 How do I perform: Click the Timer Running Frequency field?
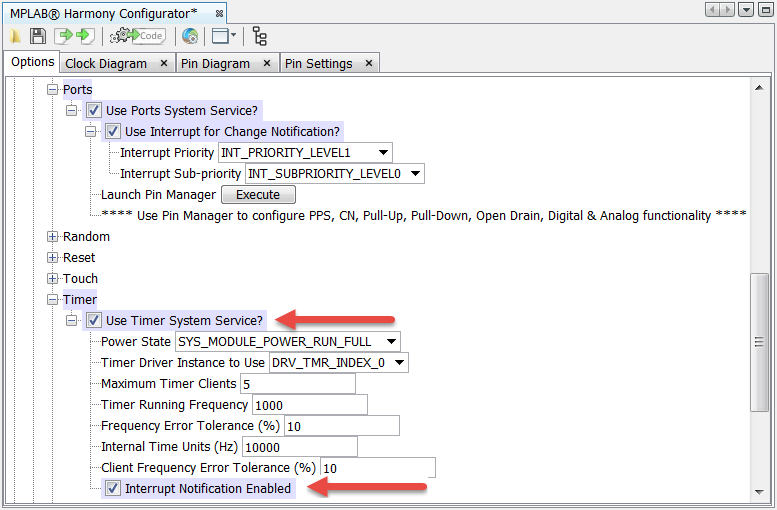point(310,404)
